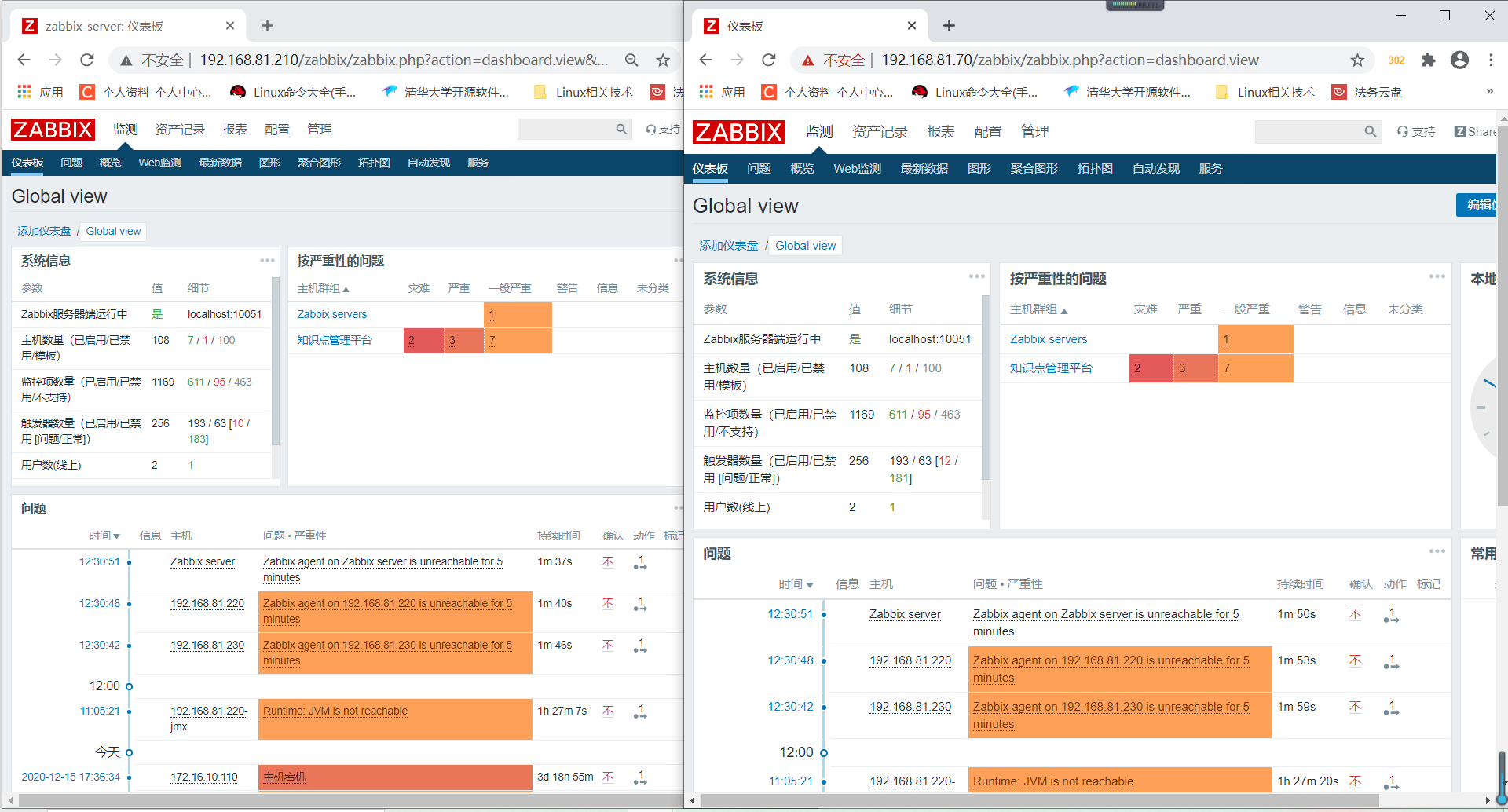Open 问题 widget menu dots in right window

click(1437, 551)
